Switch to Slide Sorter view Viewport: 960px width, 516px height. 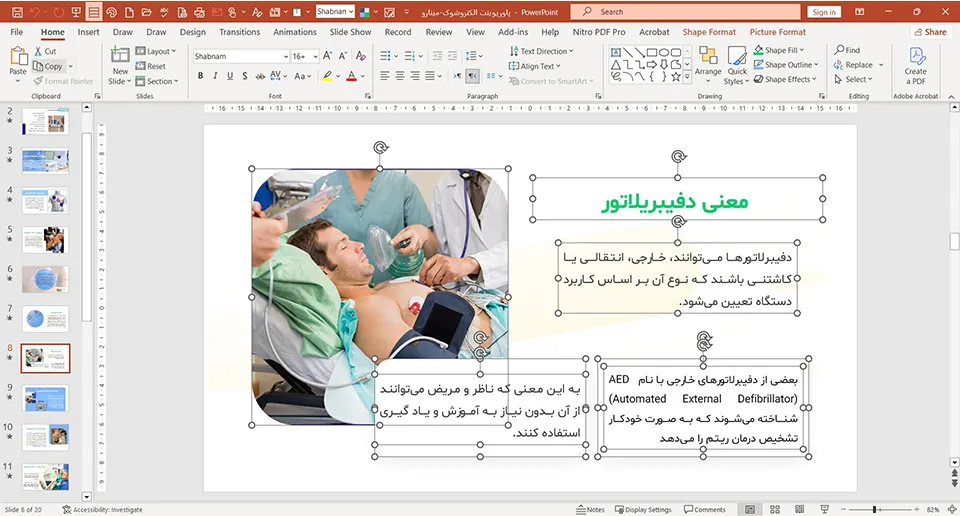[x=774, y=509]
